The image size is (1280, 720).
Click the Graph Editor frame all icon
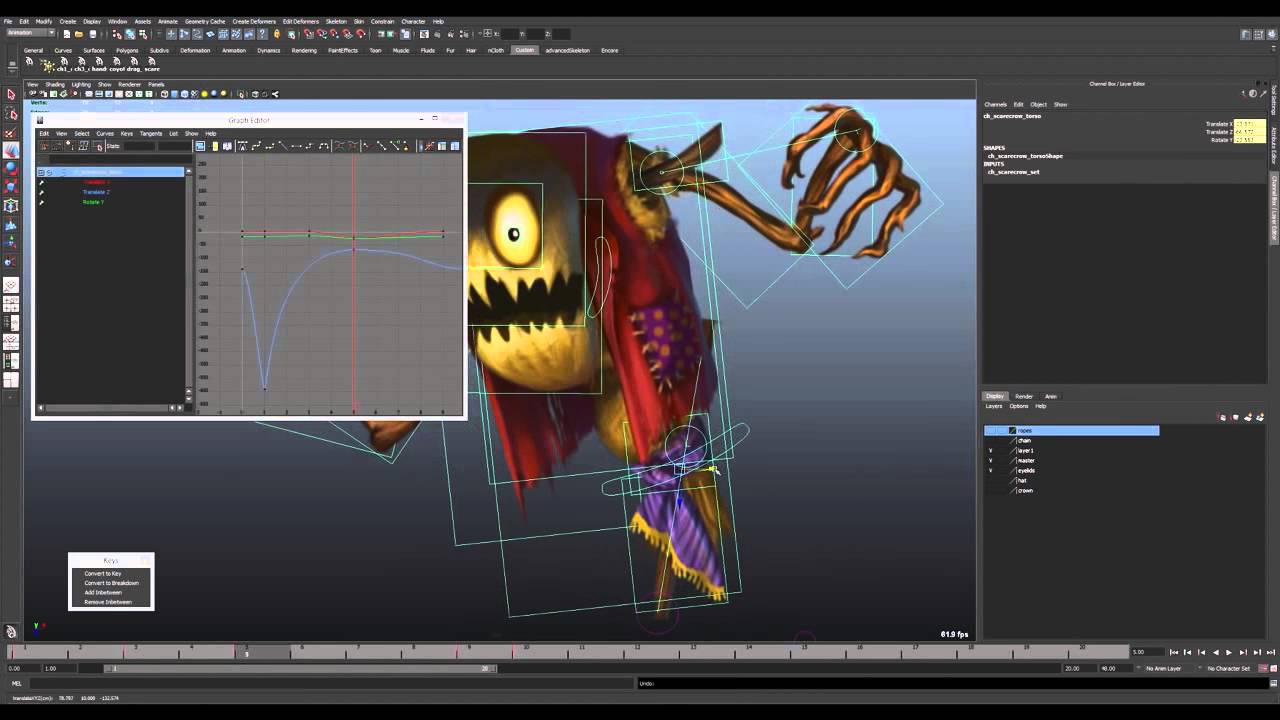pos(200,146)
